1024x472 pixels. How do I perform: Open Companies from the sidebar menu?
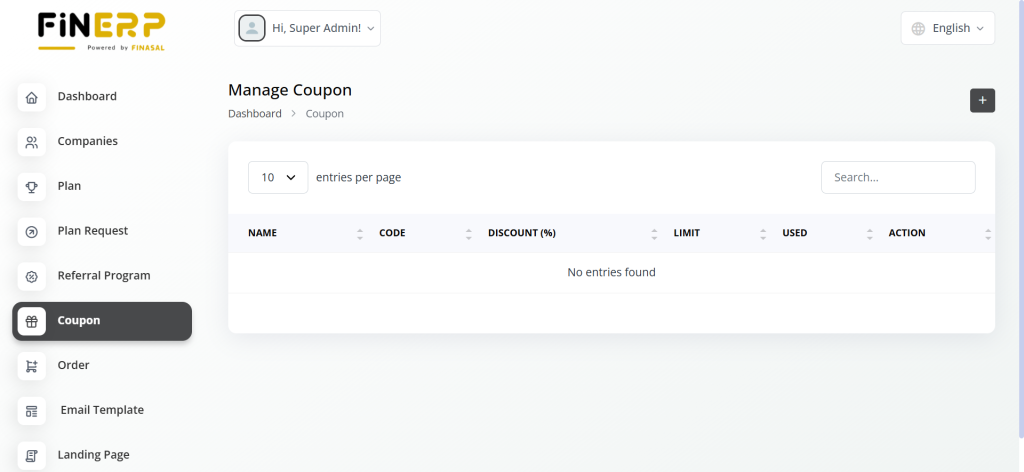tap(87, 142)
